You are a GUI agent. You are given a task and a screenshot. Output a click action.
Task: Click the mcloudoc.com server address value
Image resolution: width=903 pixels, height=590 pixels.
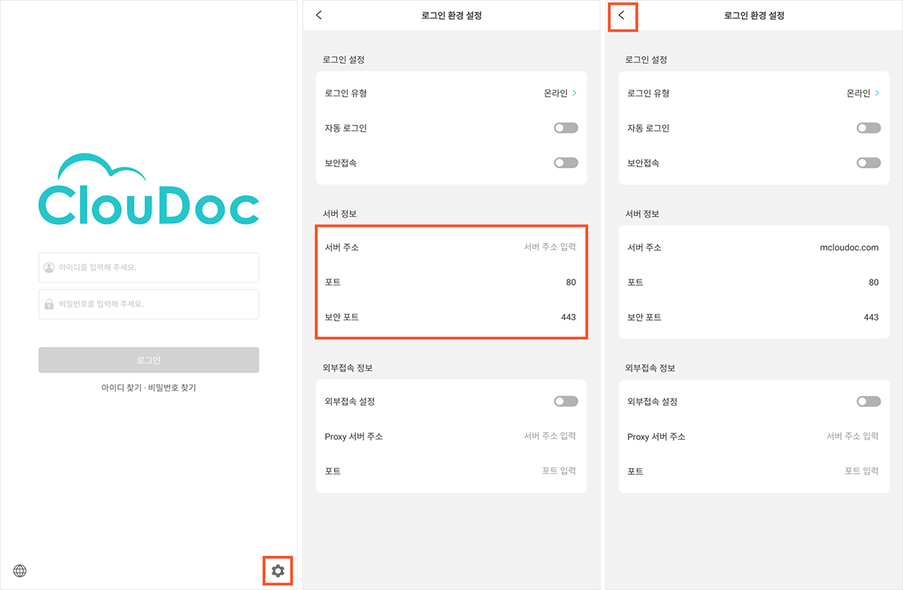(849, 248)
